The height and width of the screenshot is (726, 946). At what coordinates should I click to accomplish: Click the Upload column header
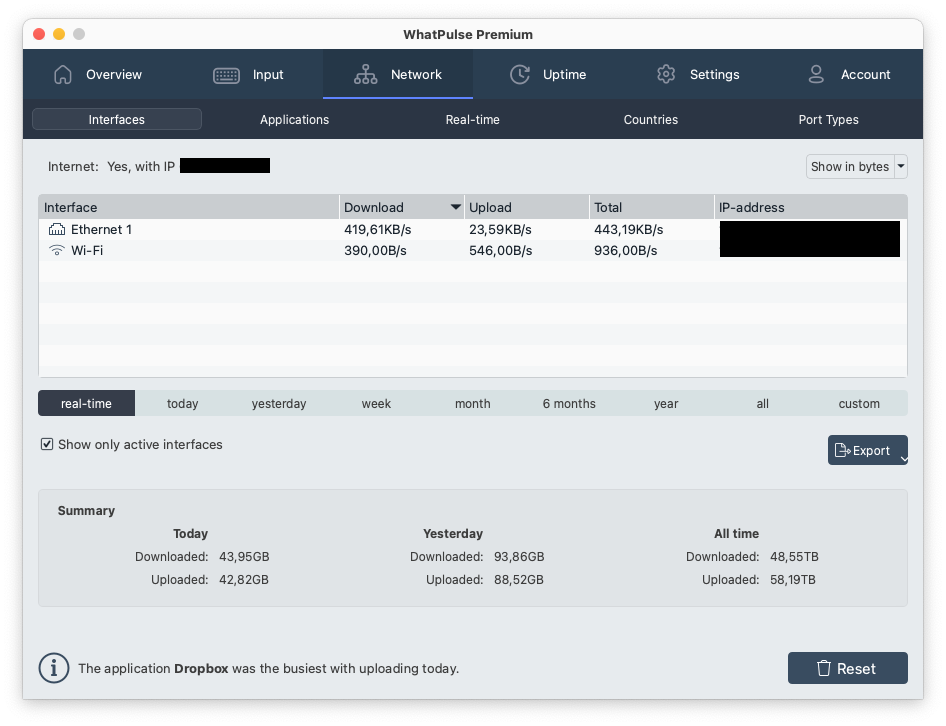(x=525, y=208)
